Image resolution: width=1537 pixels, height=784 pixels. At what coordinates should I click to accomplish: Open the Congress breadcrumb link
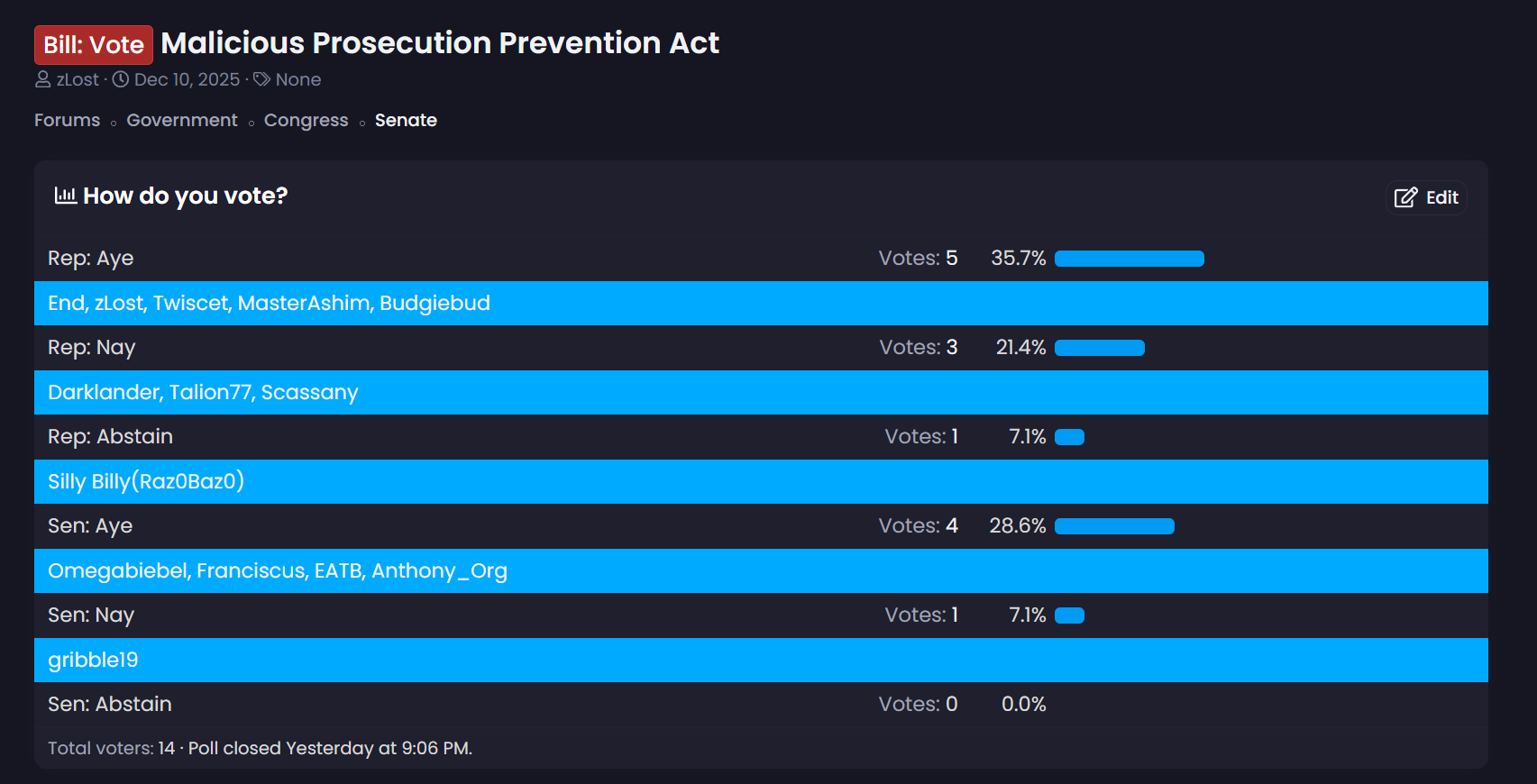(306, 120)
